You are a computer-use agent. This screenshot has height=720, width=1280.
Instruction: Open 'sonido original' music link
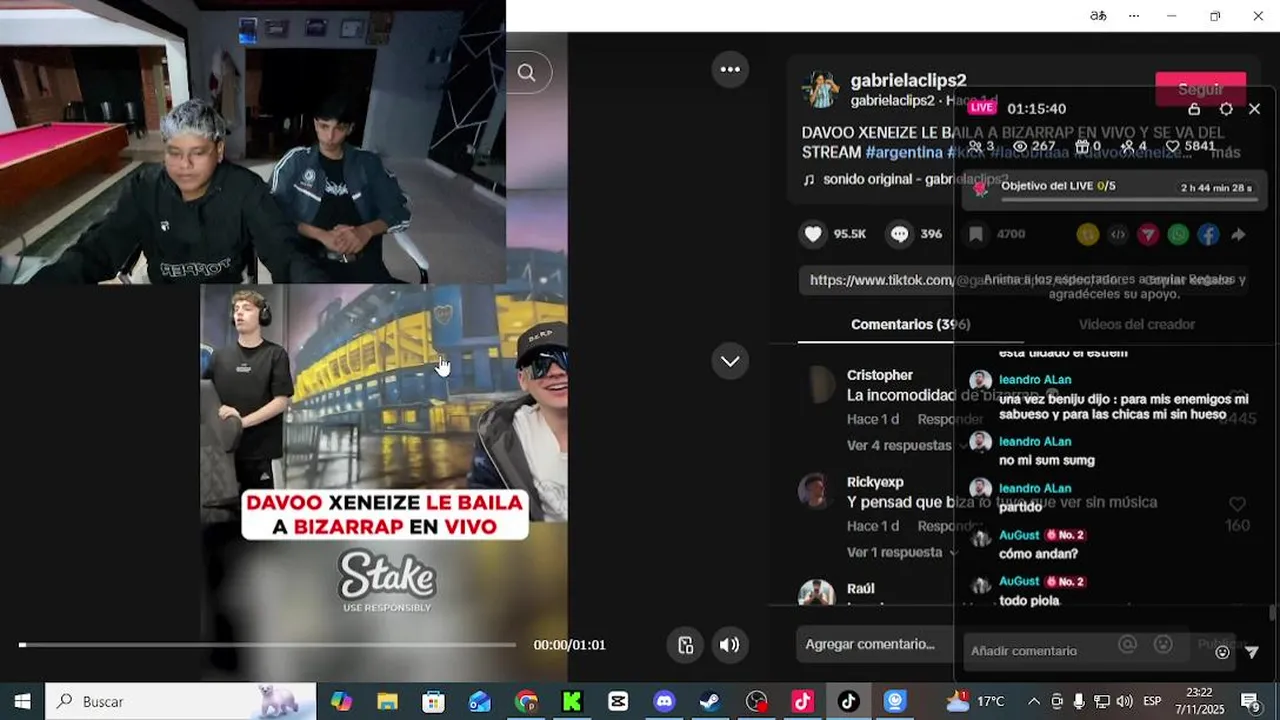[914, 179]
